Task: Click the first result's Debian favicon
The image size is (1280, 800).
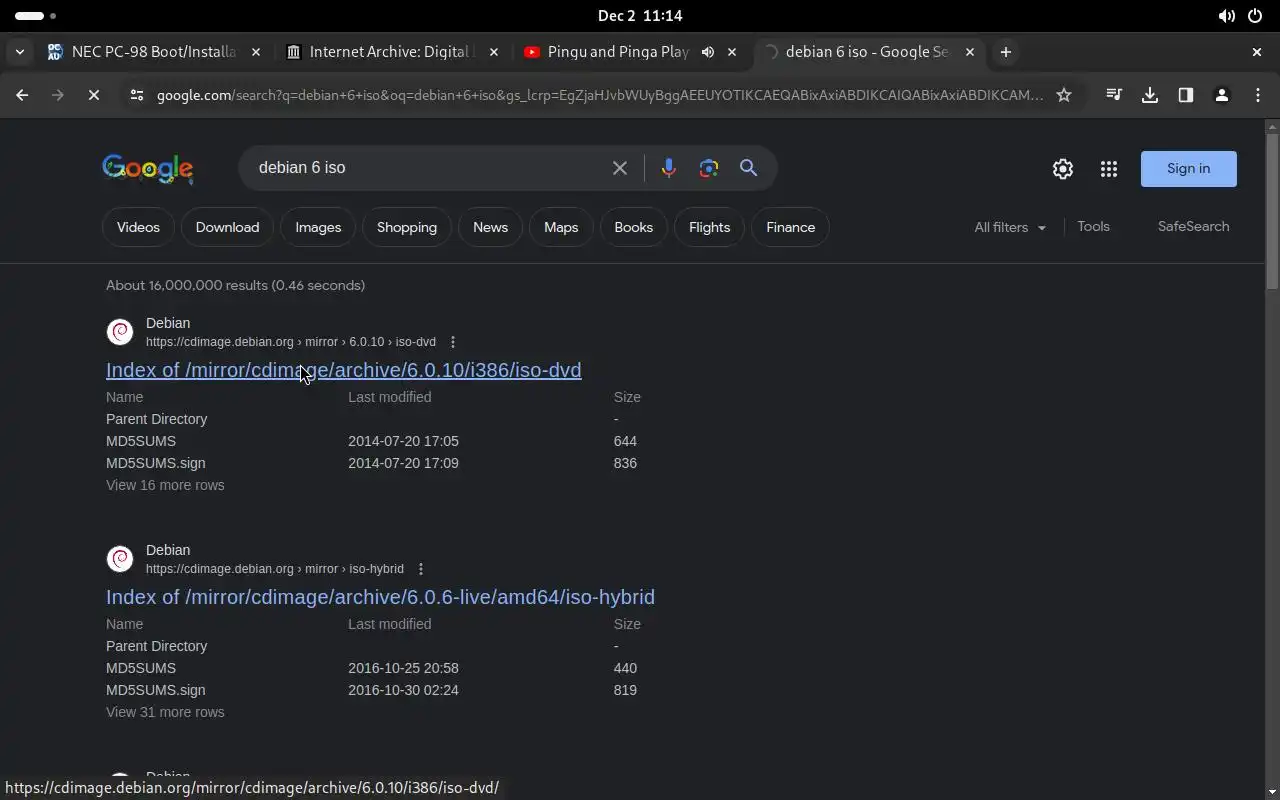Action: 120,332
